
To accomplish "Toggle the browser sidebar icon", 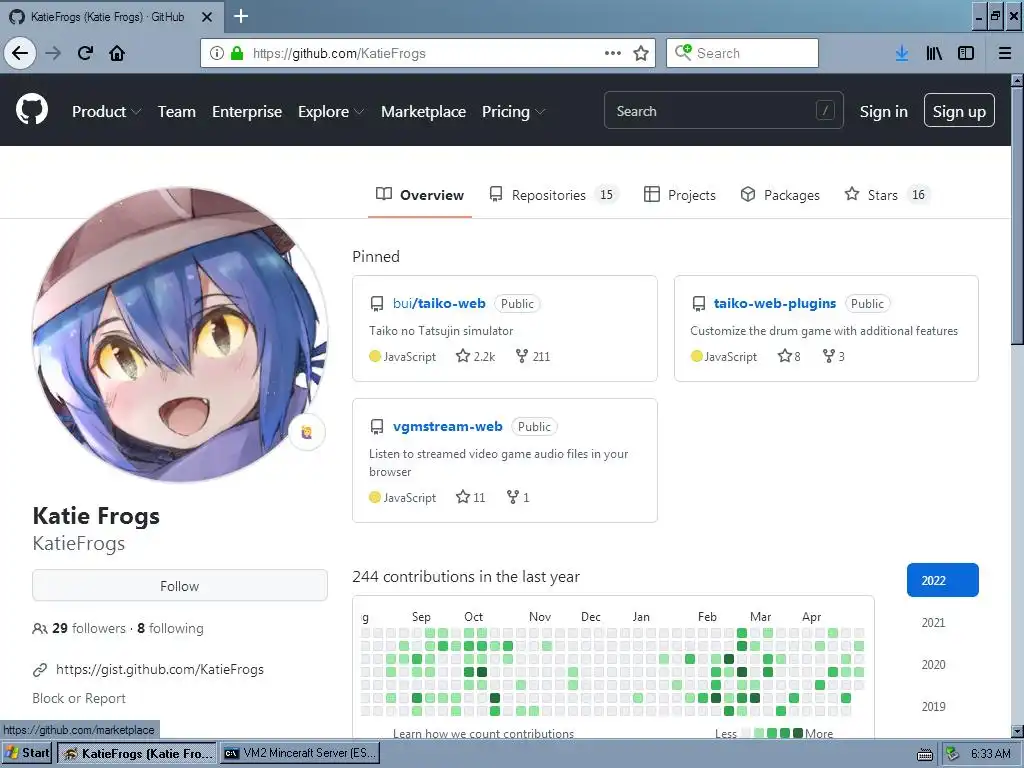I will point(966,53).
